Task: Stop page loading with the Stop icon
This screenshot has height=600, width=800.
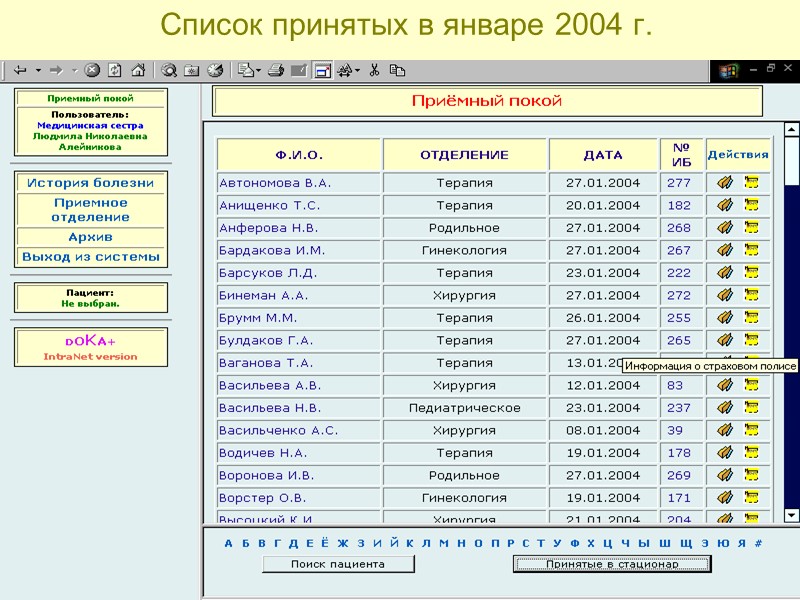Action: tap(92, 70)
